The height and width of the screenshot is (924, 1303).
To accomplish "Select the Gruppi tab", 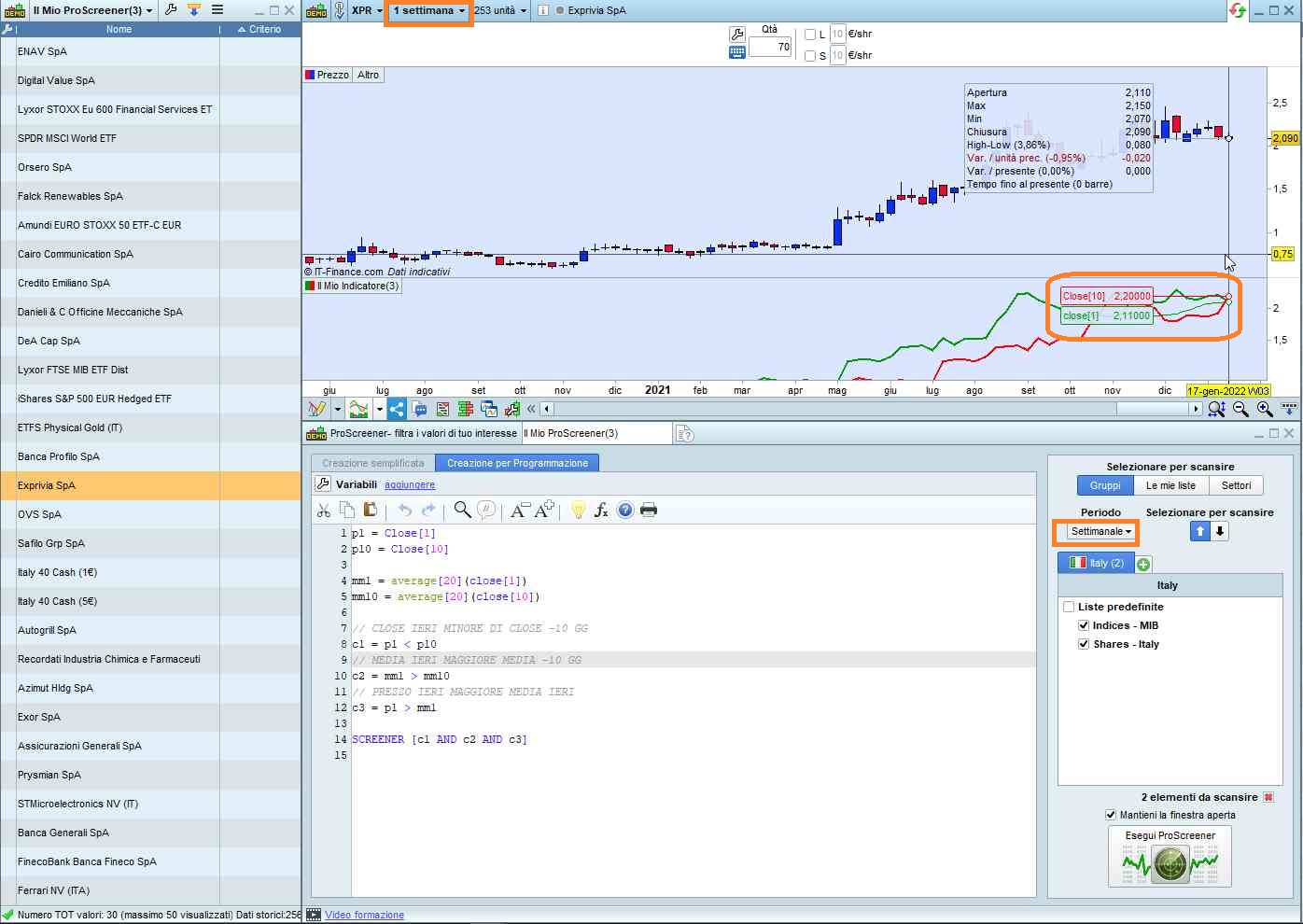I will [1105, 485].
